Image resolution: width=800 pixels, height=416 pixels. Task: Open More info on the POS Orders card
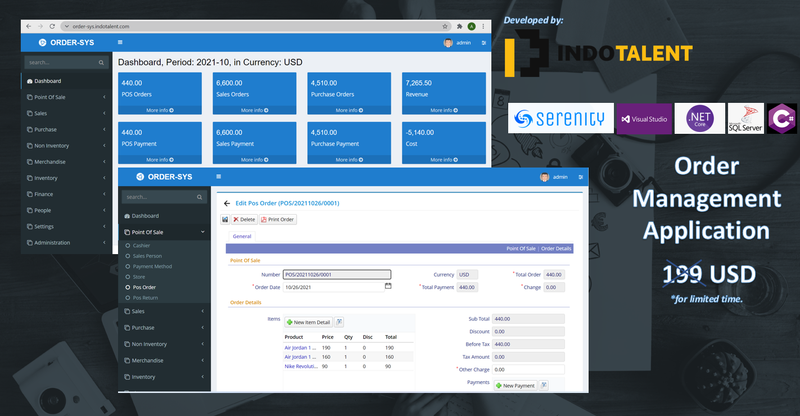[x=160, y=110]
